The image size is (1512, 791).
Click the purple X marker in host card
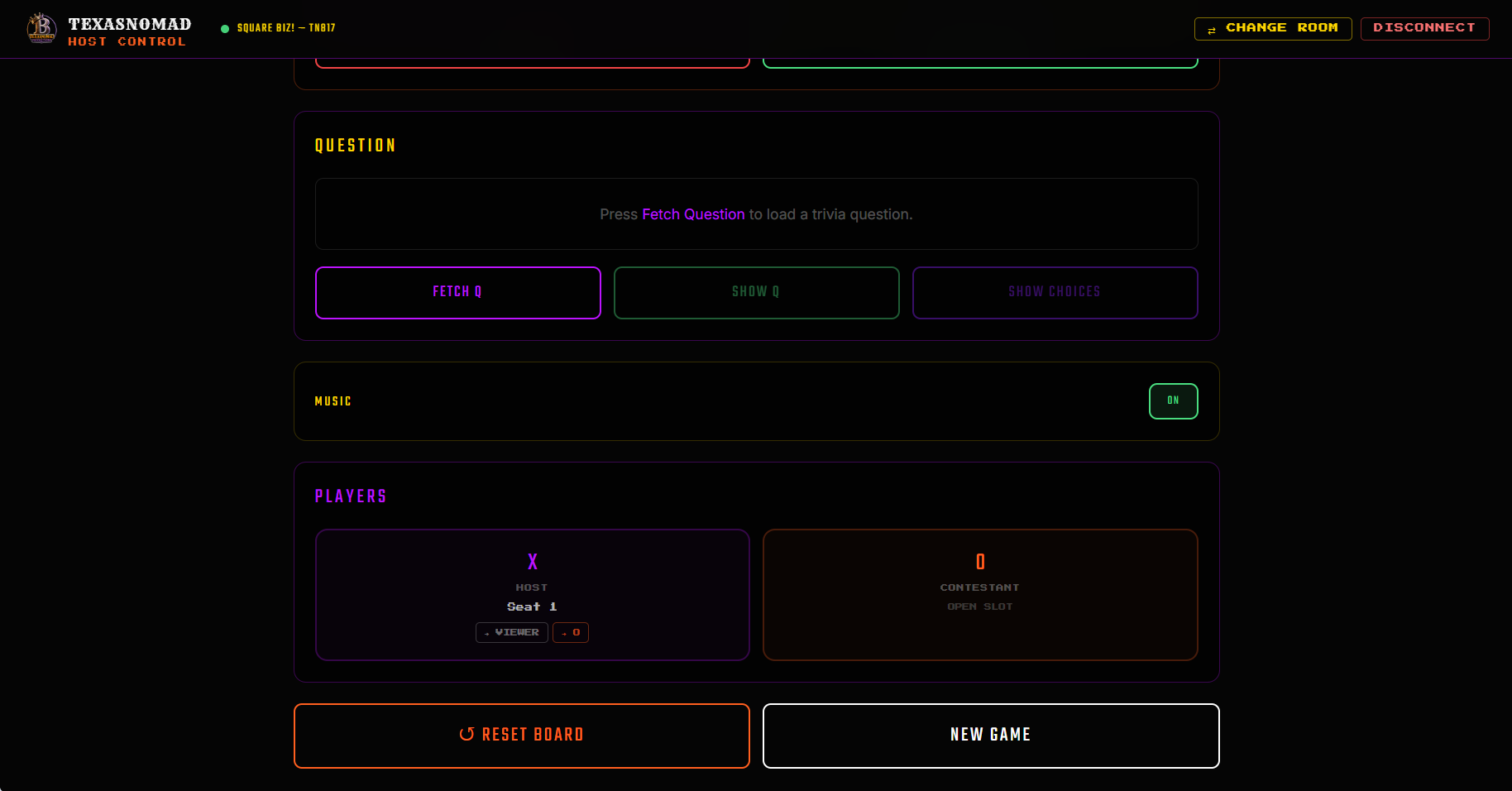point(533,562)
